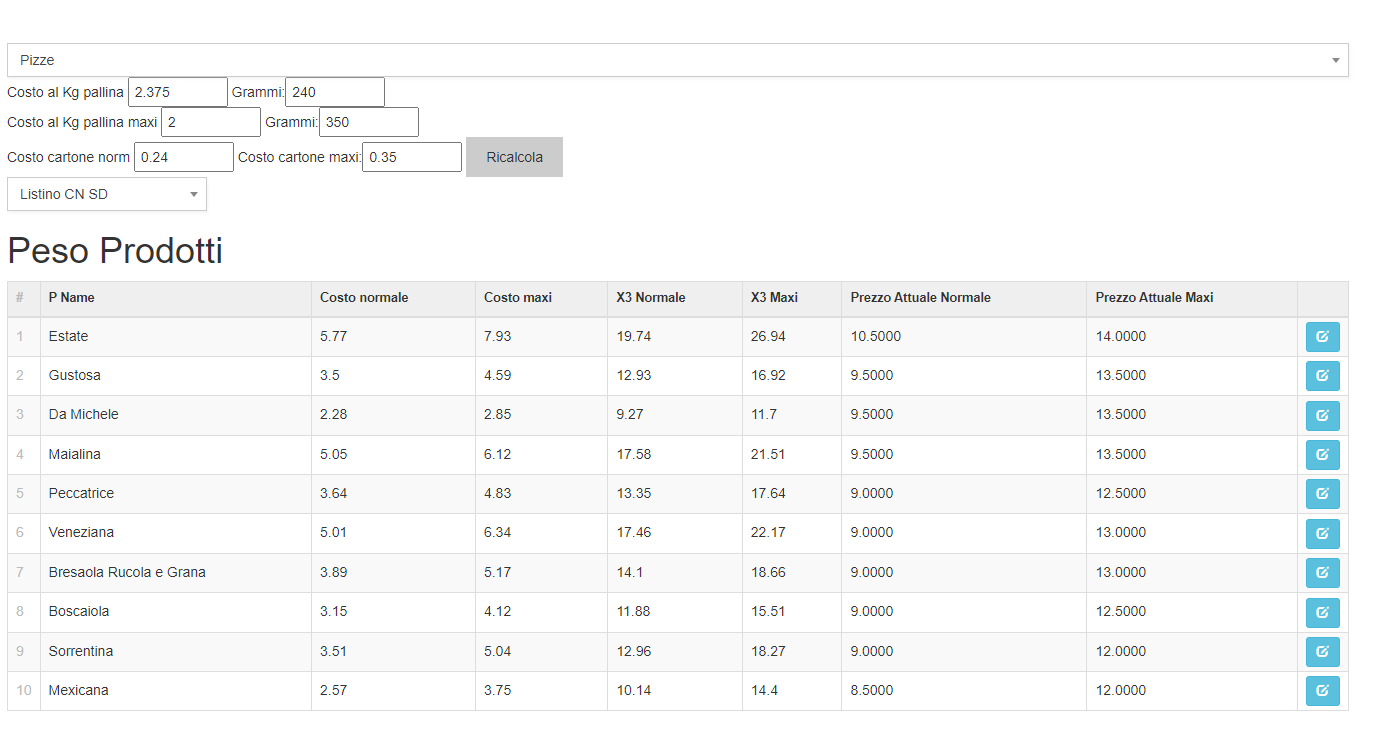The width and height of the screenshot is (1373, 729).
Task: Edit the Sorrentina row
Action: tap(1322, 652)
